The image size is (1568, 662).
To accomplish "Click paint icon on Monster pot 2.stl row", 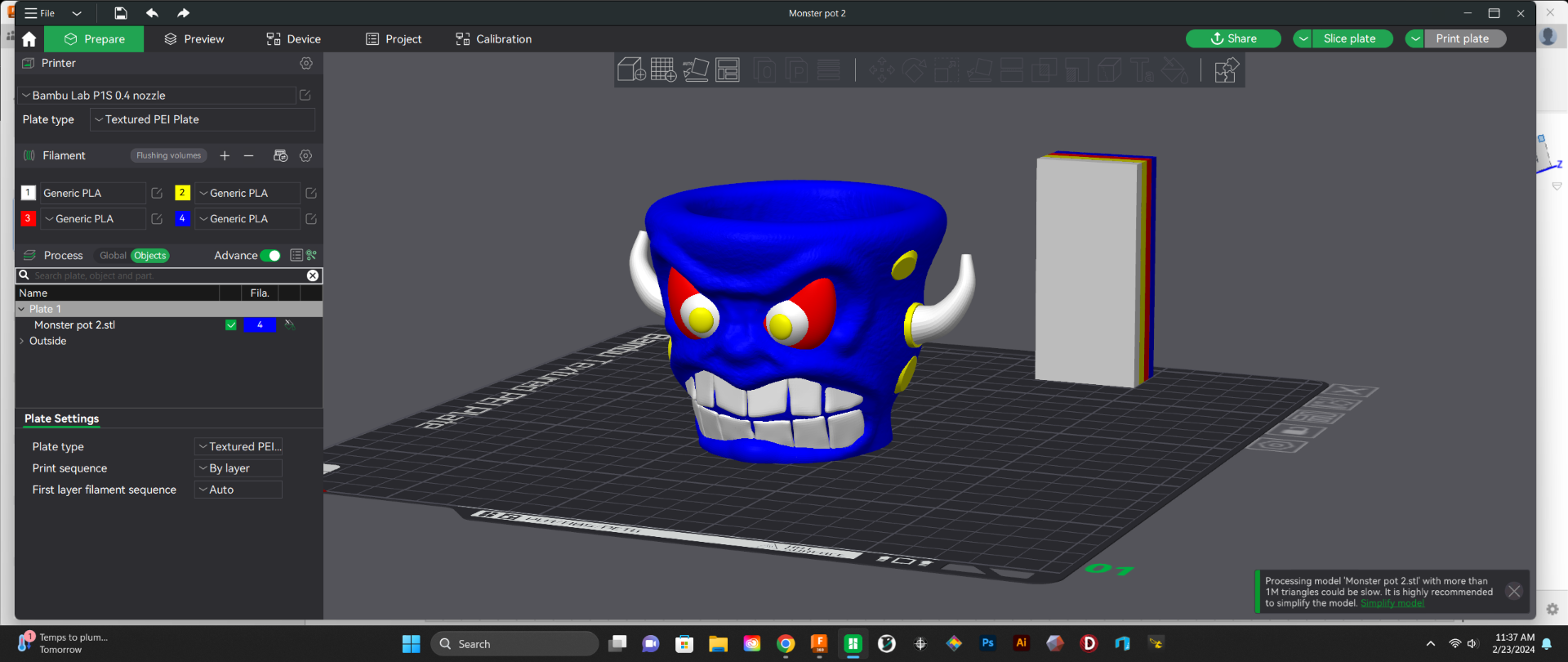I will [x=289, y=324].
